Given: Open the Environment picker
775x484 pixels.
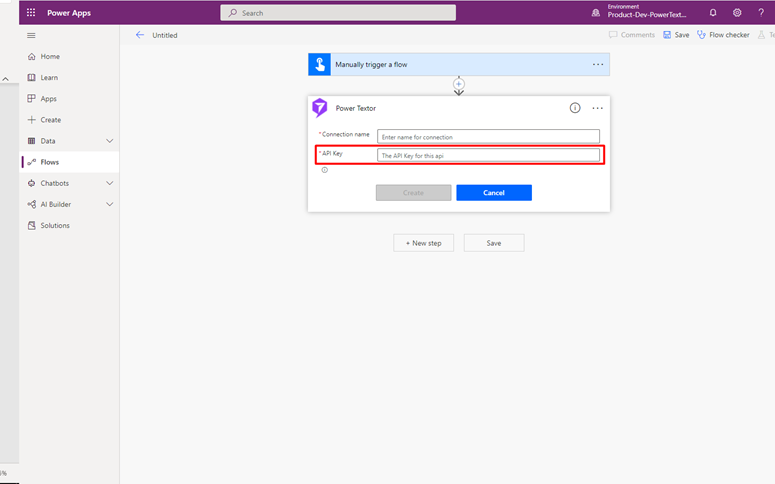Looking at the screenshot, I should [x=642, y=11].
